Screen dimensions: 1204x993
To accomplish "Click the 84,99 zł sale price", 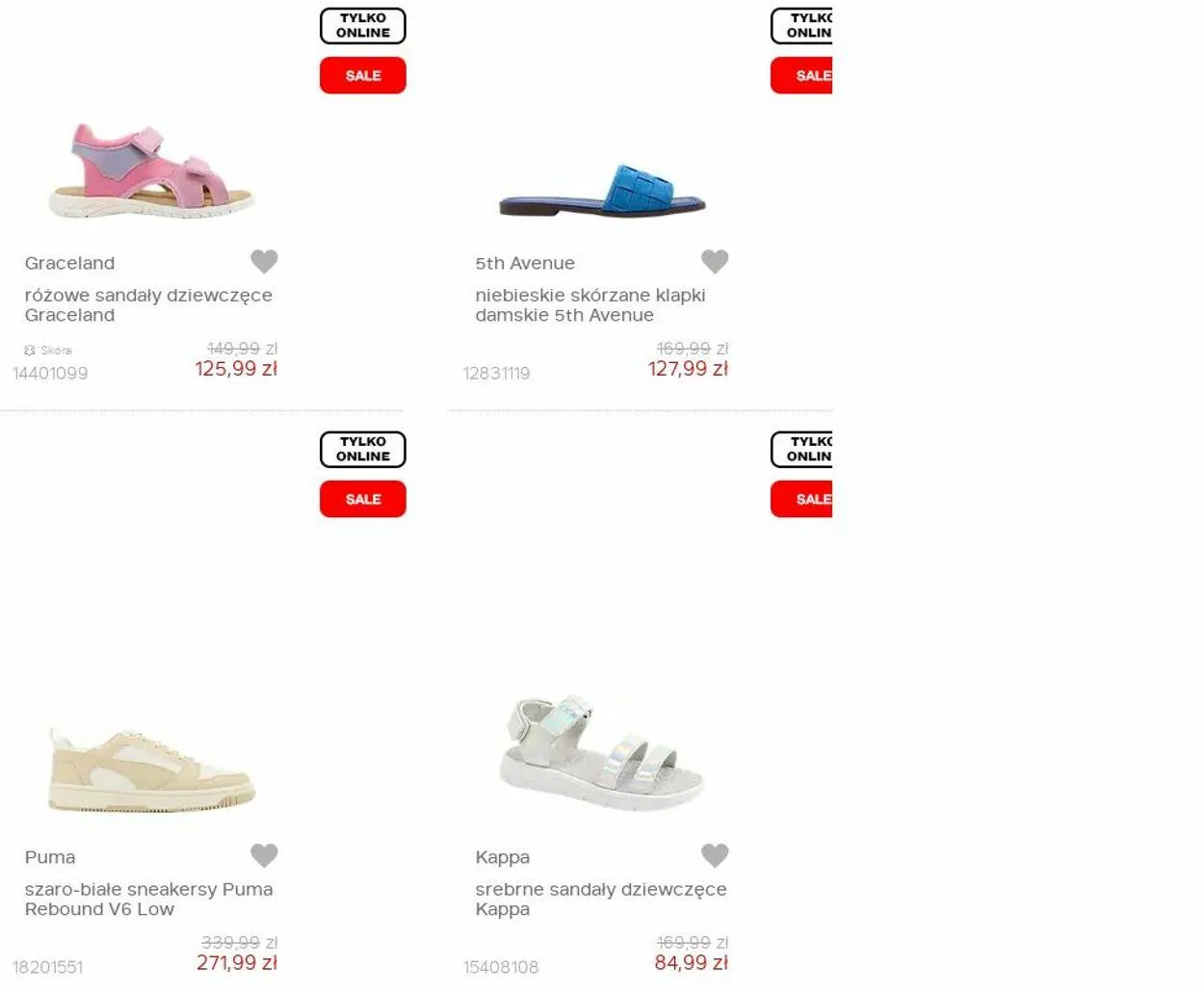I will pos(691,963).
